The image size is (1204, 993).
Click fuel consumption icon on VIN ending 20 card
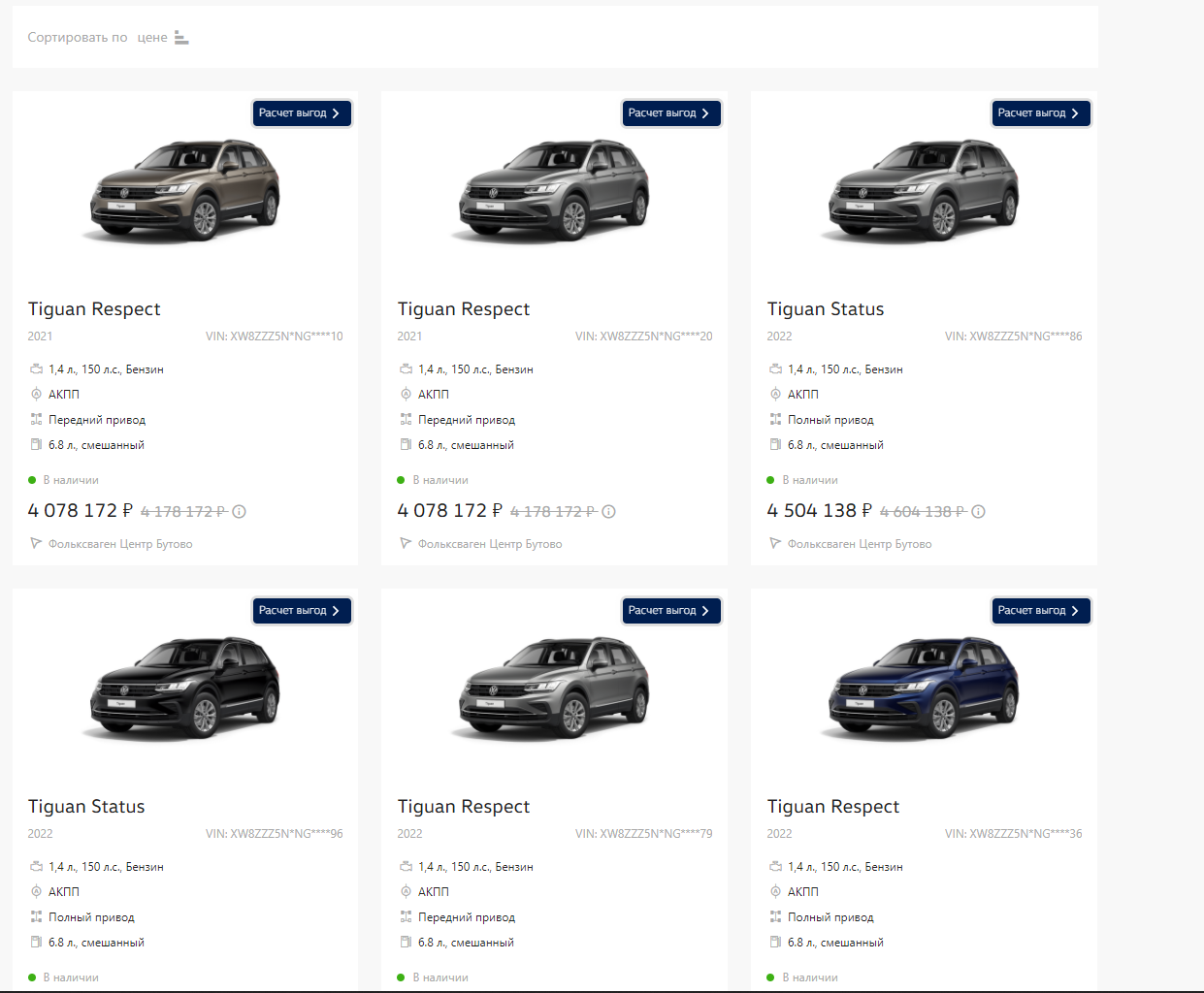coord(406,444)
